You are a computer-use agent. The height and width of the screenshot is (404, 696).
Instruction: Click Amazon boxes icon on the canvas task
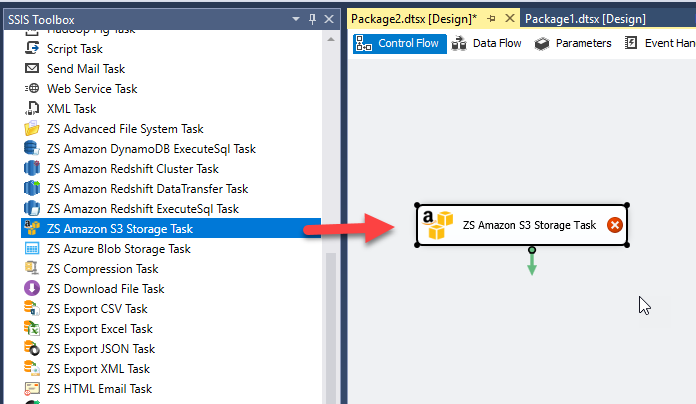click(x=437, y=225)
